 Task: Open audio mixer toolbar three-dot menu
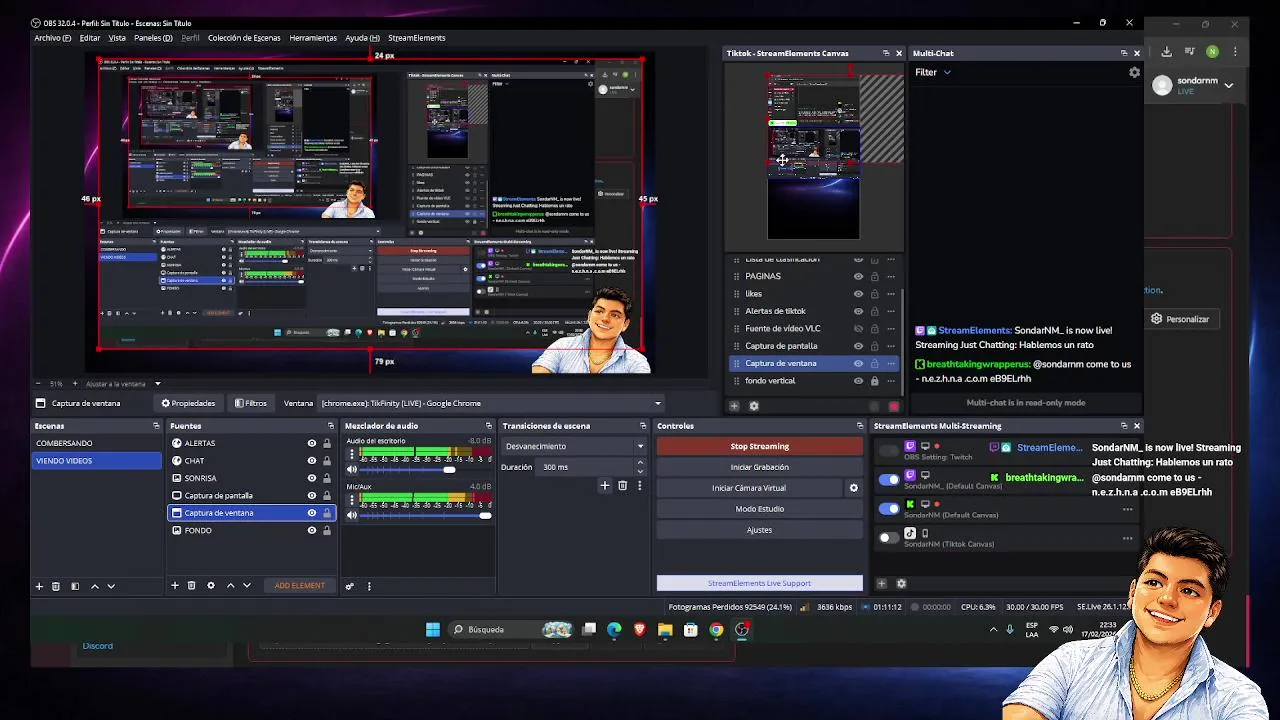coord(369,586)
